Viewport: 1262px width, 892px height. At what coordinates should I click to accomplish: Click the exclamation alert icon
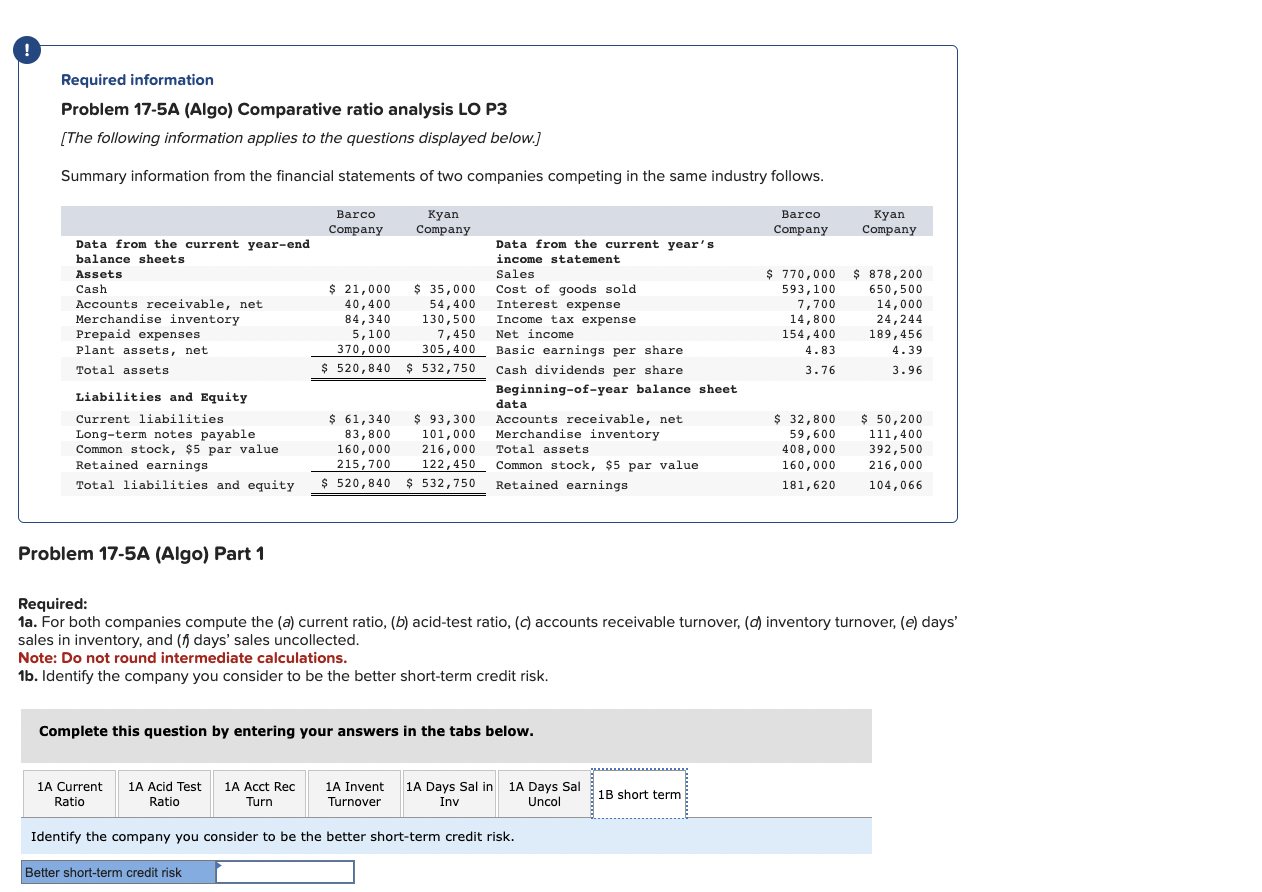pyautogui.click(x=26, y=49)
